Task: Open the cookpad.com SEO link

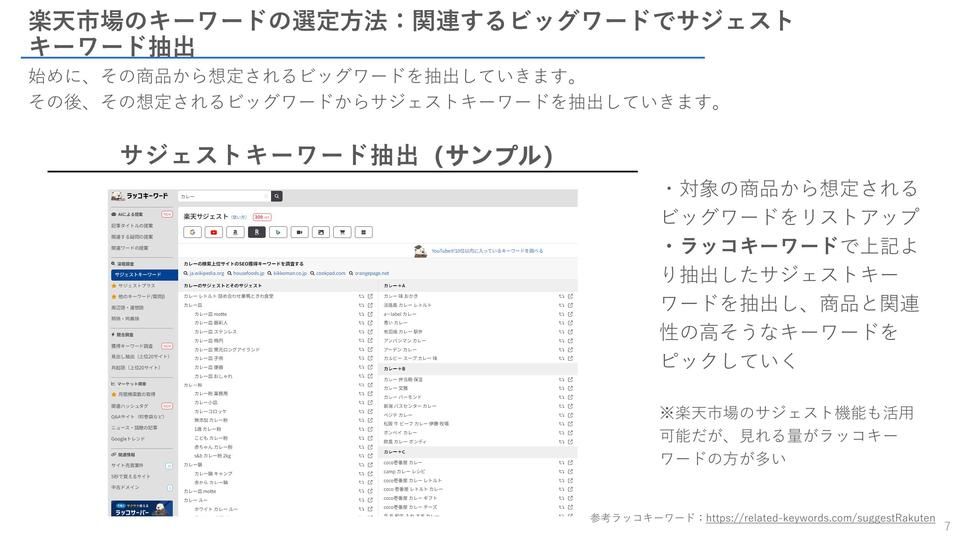Action: point(331,273)
